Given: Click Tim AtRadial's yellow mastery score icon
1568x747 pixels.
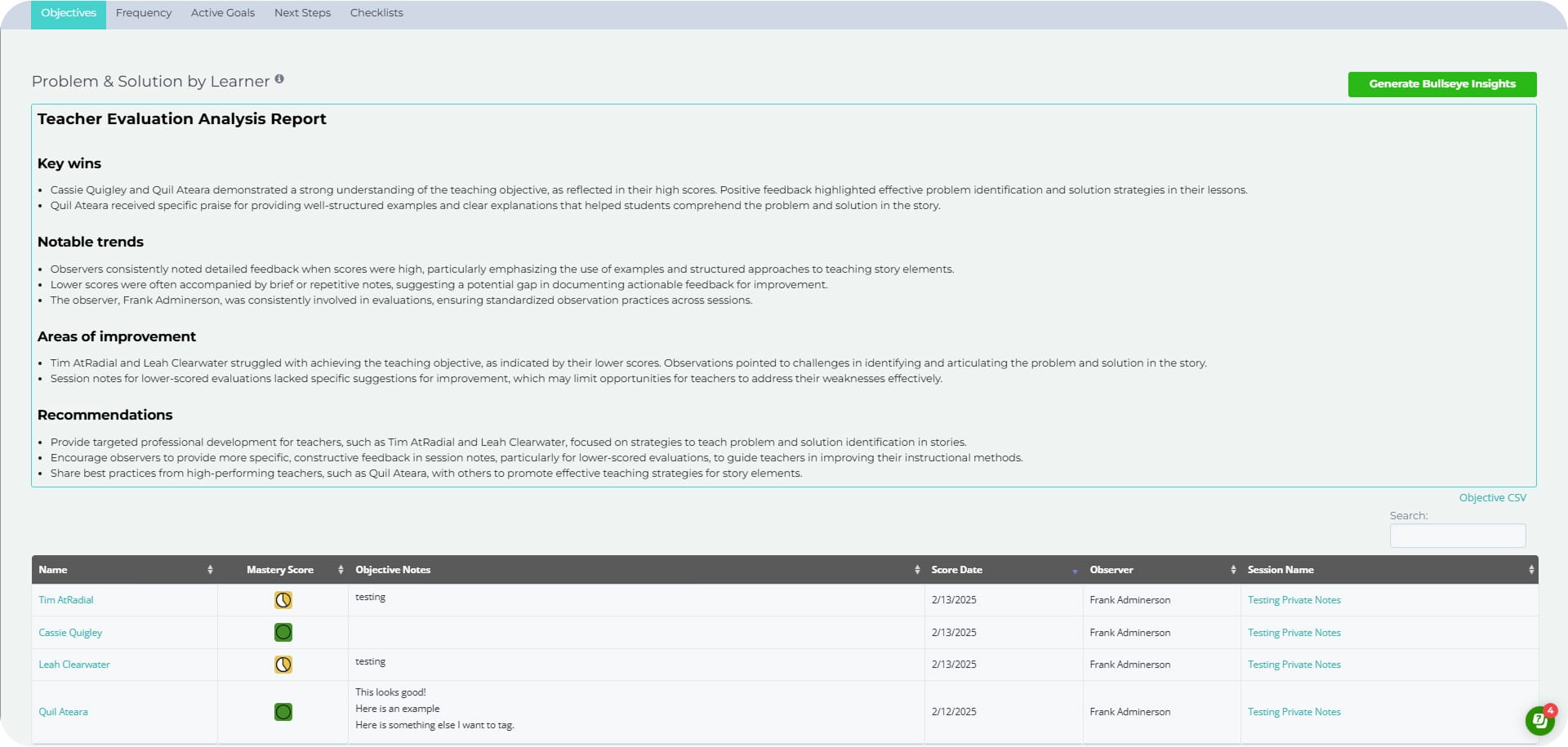Looking at the screenshot, I should (283, 600).
